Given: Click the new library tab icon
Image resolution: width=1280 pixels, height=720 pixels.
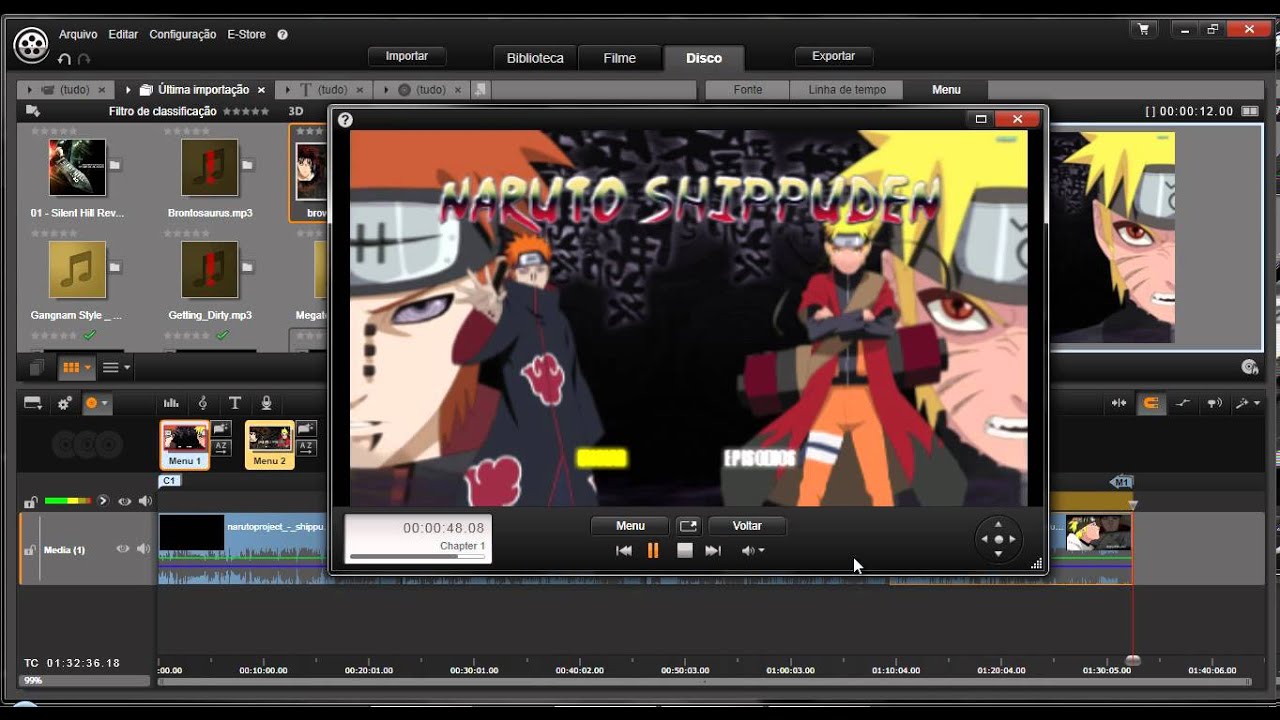Looking at the screenshot, I should tap(481, 89).
